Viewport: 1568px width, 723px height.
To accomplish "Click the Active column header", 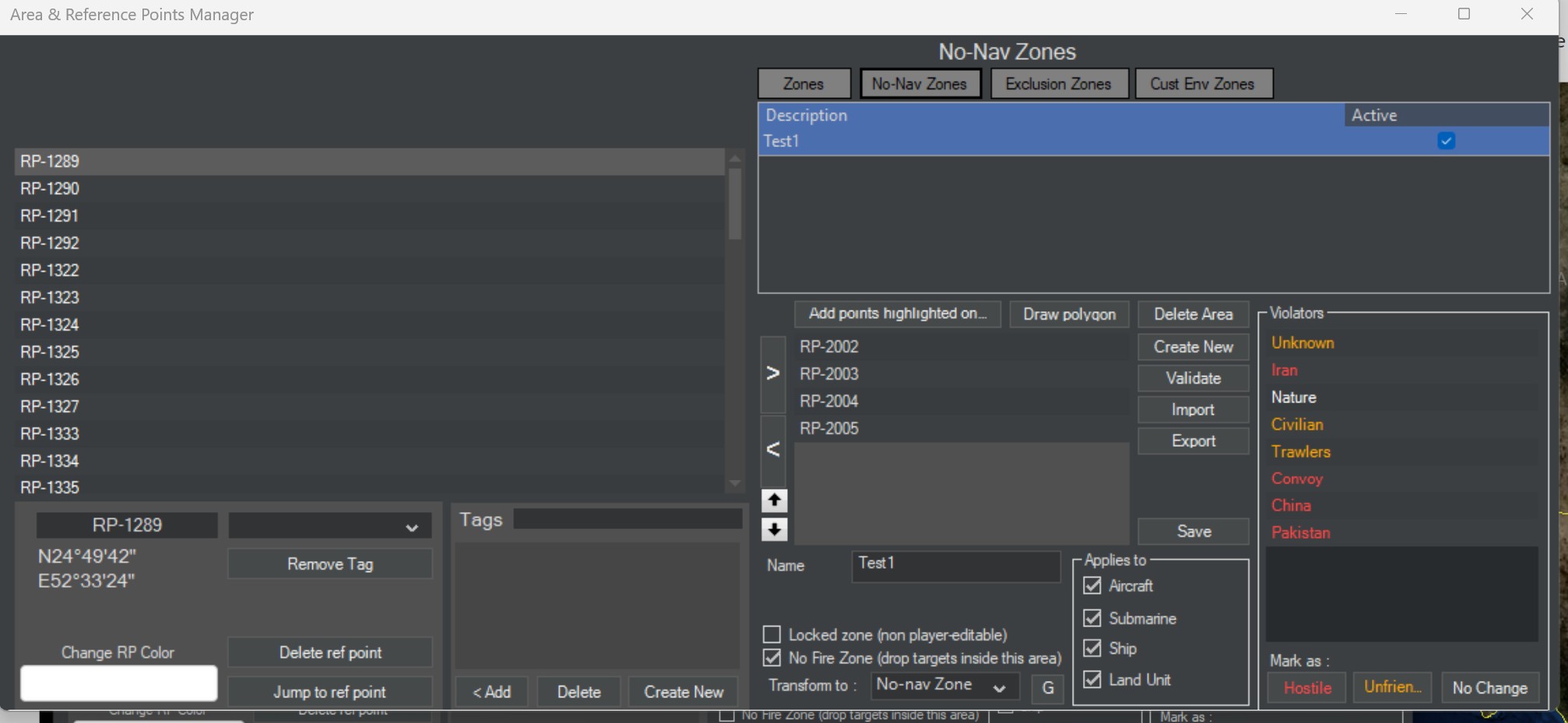I will 1447,115.
